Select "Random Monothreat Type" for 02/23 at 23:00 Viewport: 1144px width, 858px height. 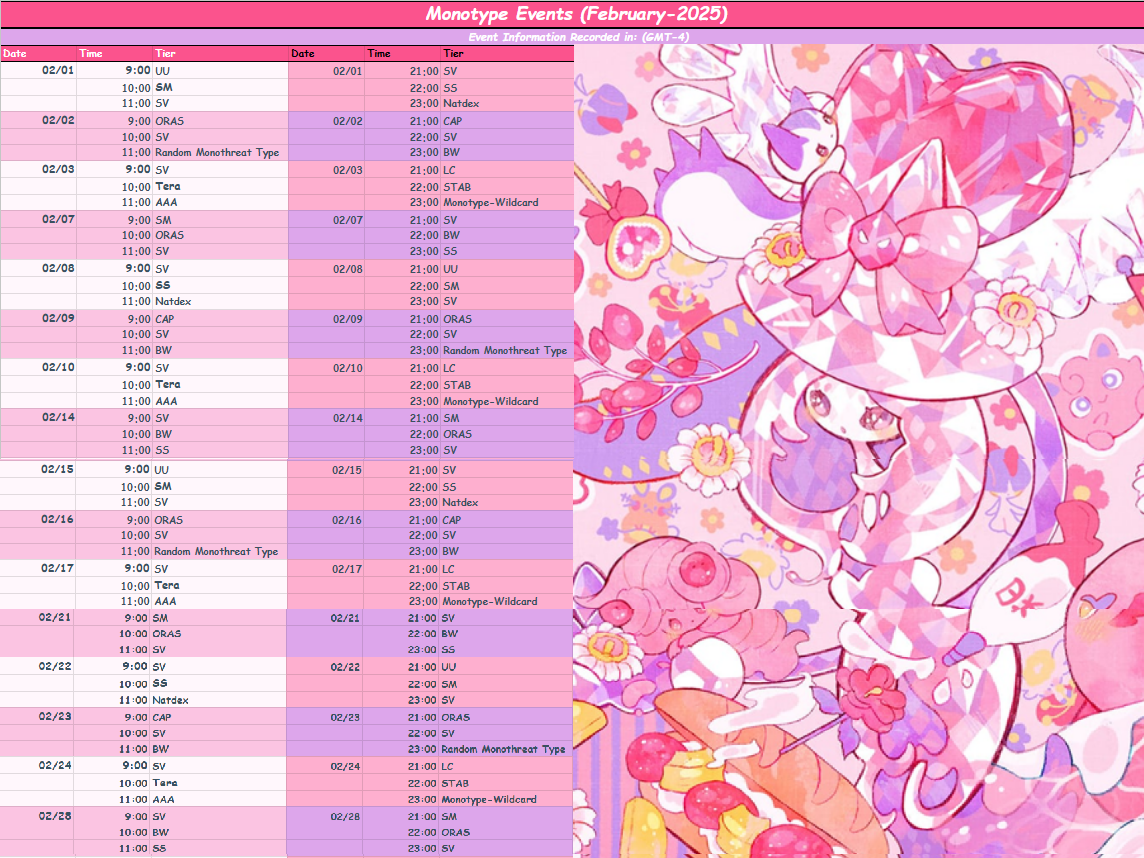tap(503, 749)
